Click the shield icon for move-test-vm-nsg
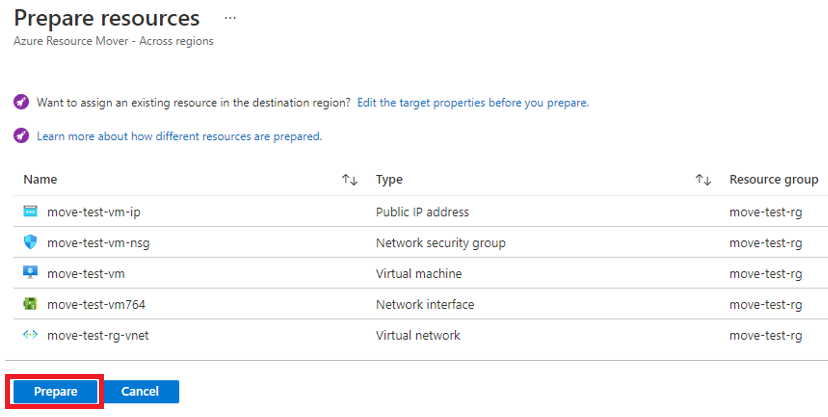Viewport: 828px width, 417px height. tap(31, 242)
